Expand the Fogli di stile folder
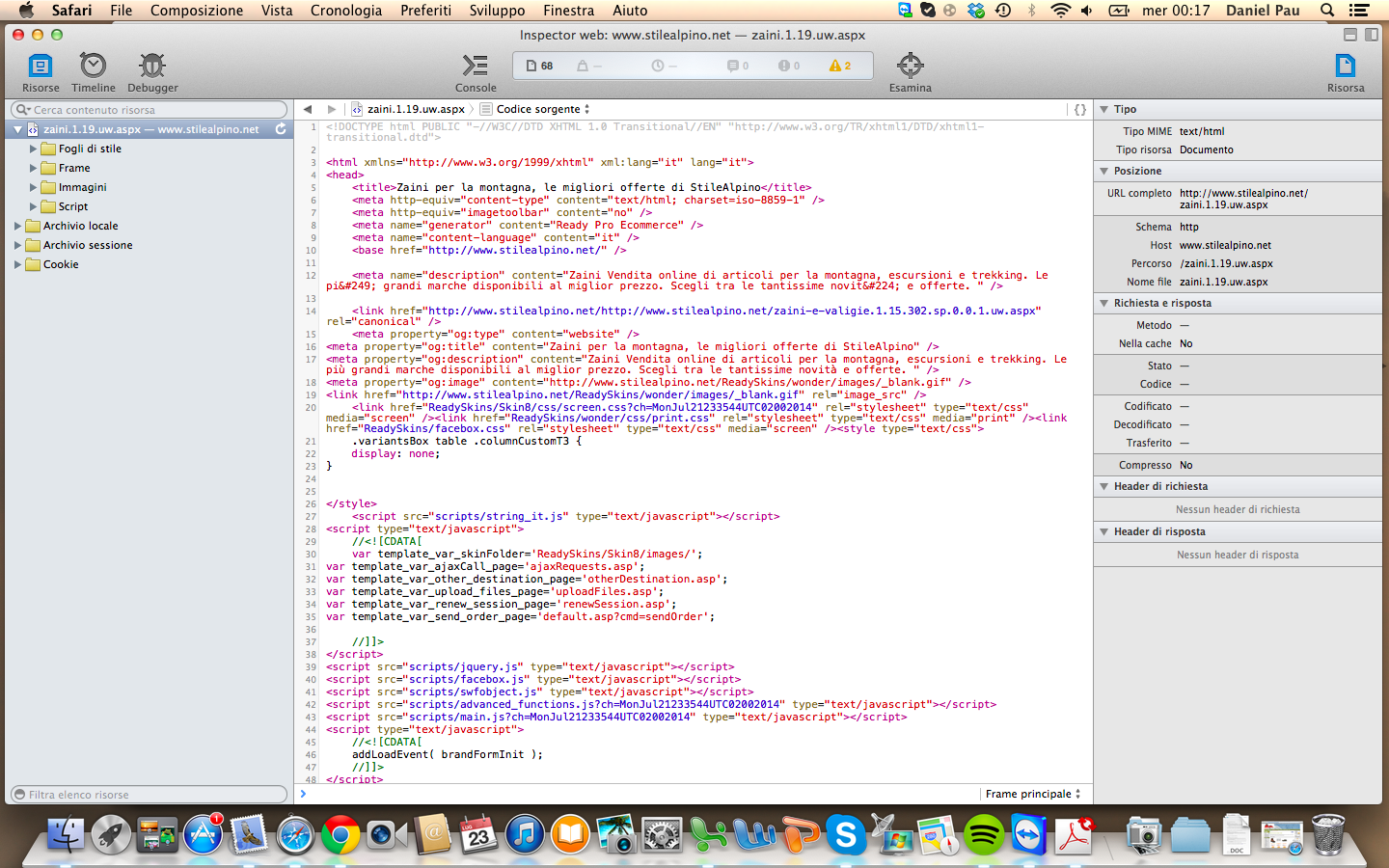This screenshot has width=1389, height=868. (34, 149)
